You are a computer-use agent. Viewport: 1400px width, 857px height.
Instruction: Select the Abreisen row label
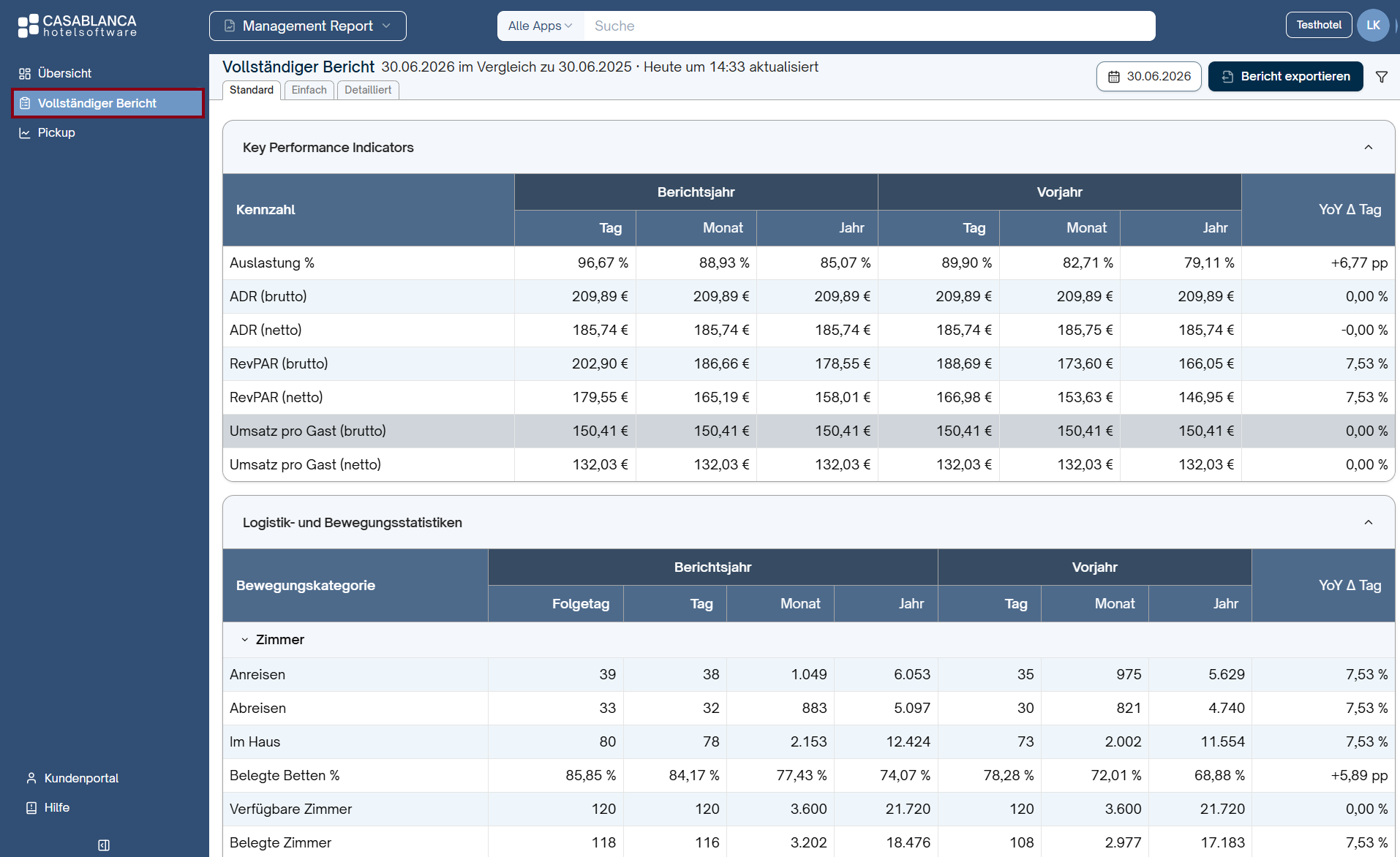(257, 708)
